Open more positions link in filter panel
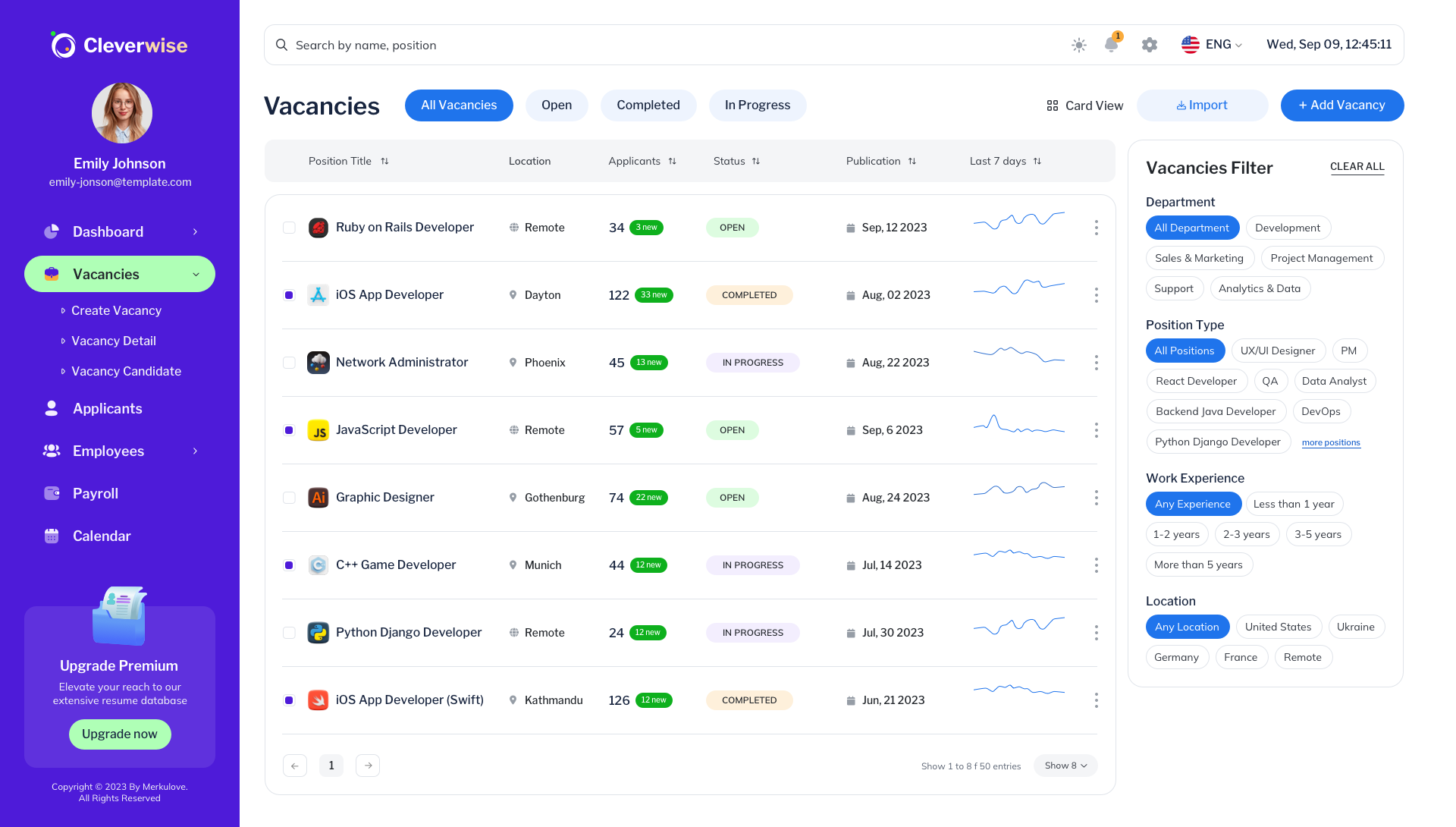1456x827 pixels. [1331, 442]
